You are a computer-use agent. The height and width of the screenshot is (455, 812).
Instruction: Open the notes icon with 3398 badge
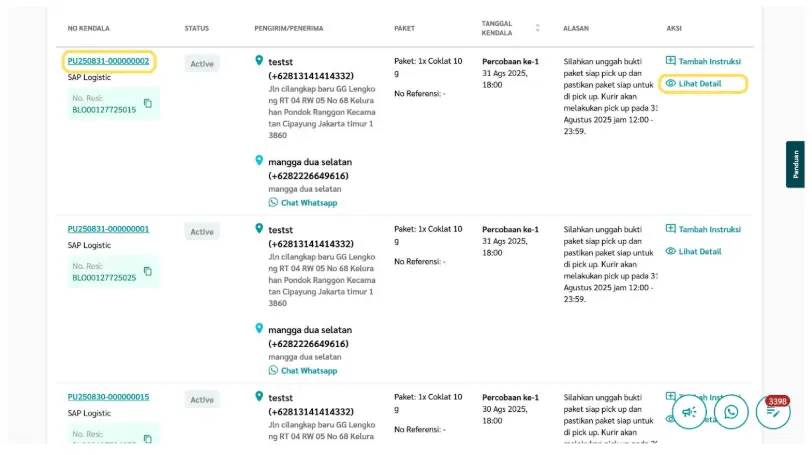click(x=772, y=412)
